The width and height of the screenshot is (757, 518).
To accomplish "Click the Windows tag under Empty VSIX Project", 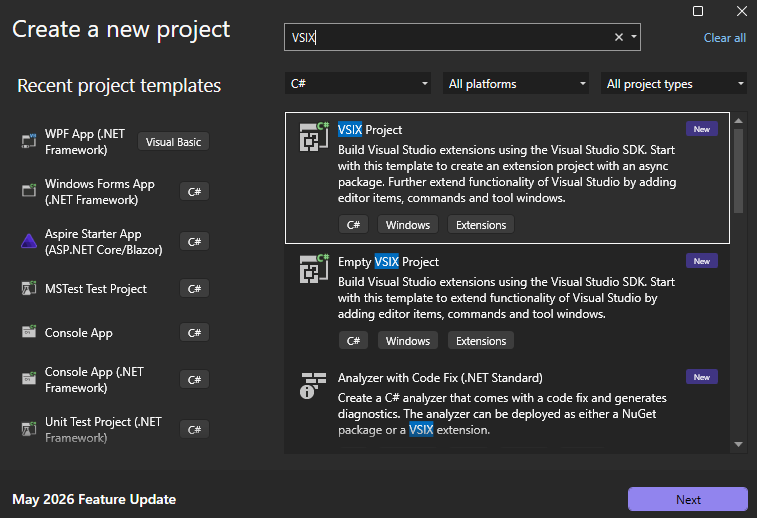I will pos(407,341).
